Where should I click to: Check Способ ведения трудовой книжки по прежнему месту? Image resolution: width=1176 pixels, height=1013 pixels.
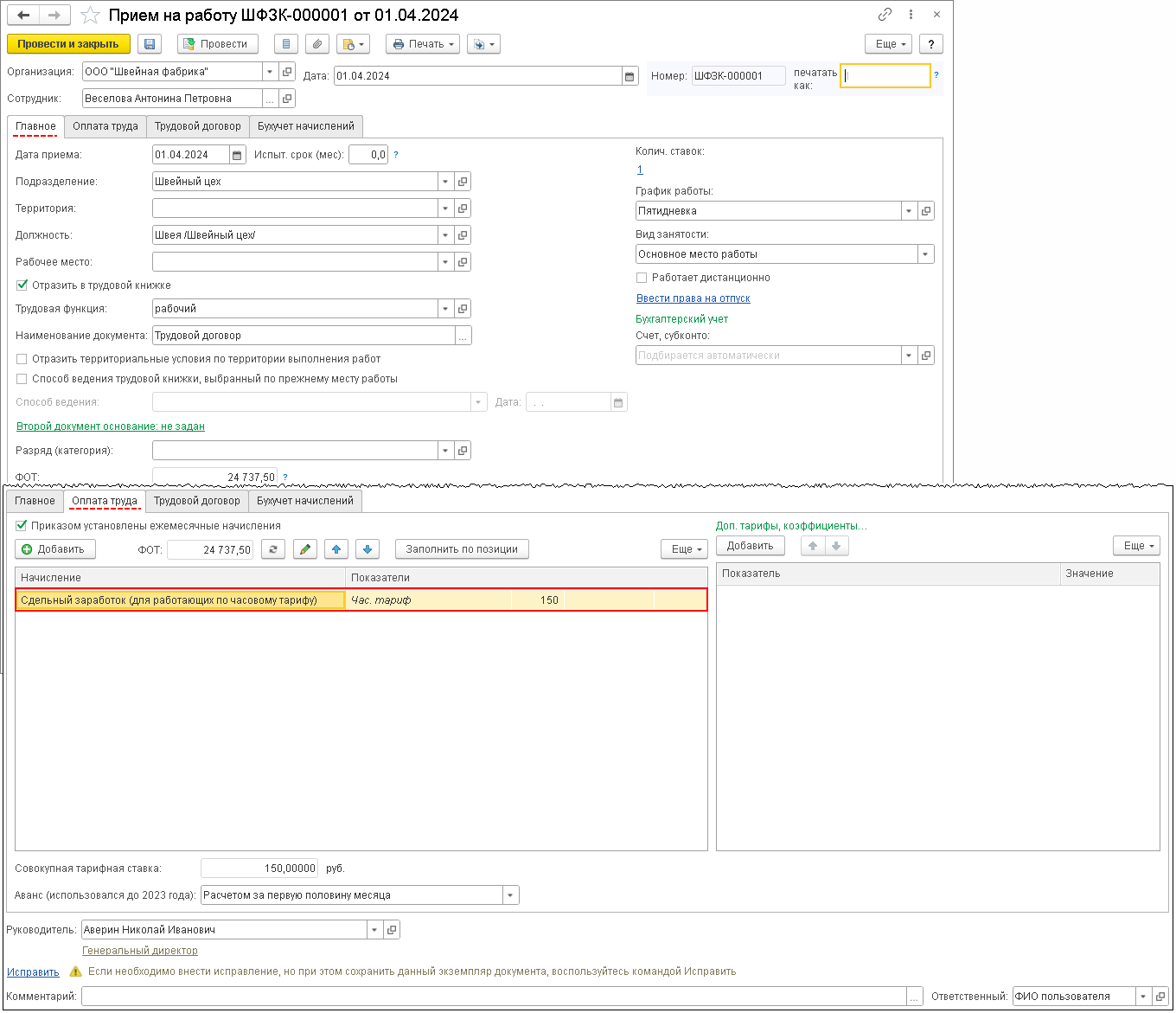(22, 379)
